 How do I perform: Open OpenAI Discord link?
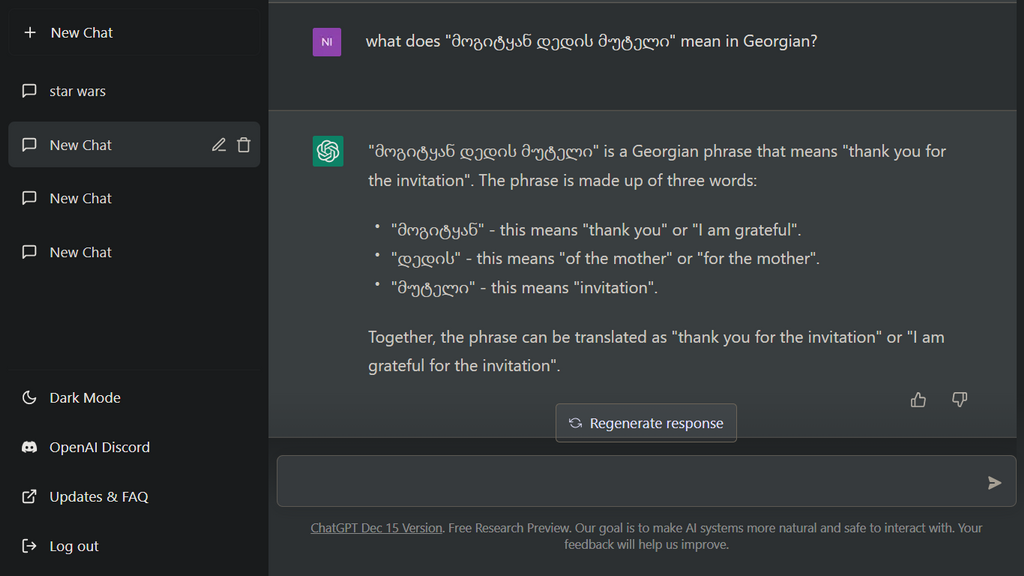[100, 447]
